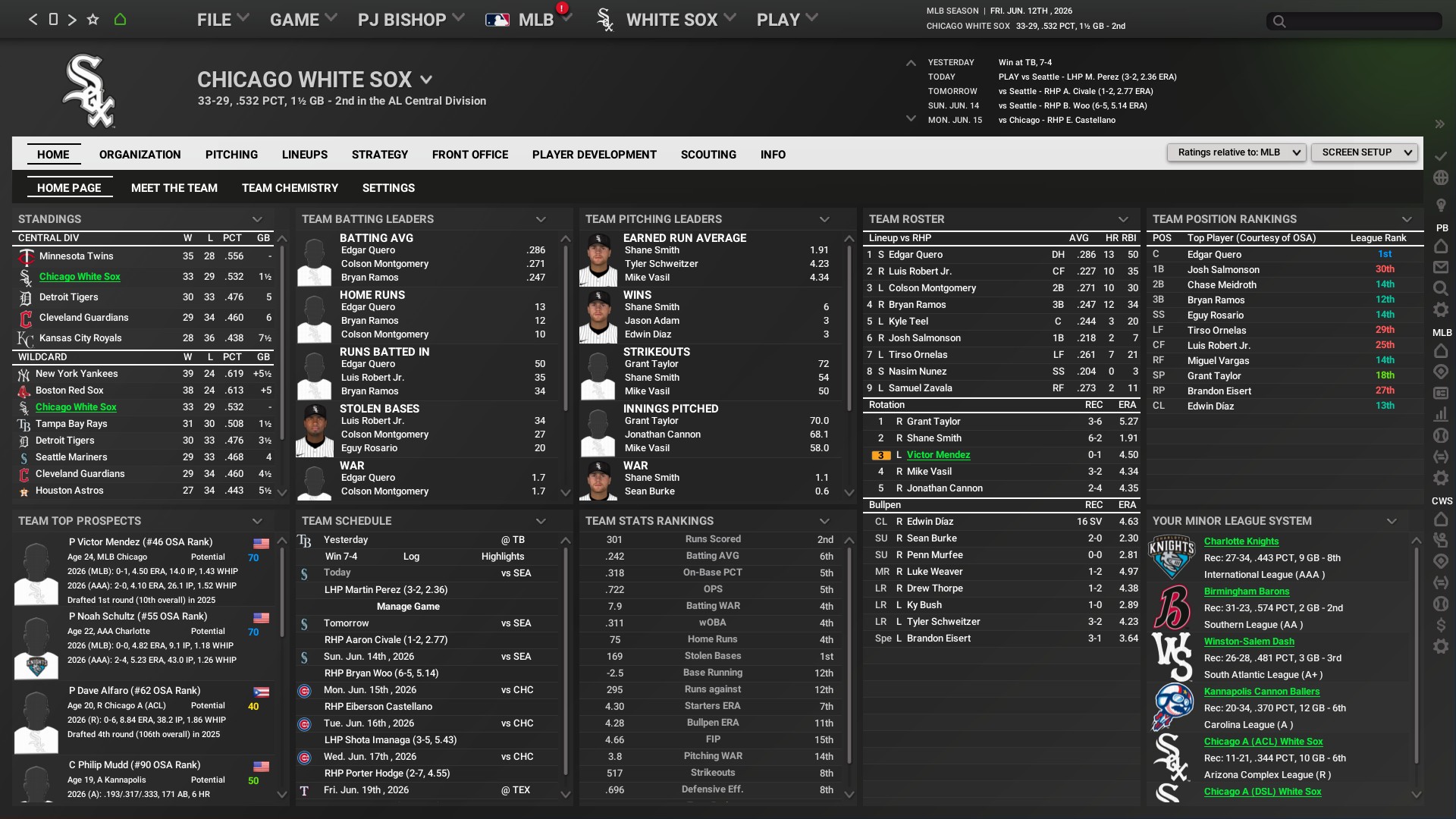The width and height of the screenshot is (1456, 819).
Task: Click the Manage Game button
Action: pos(408,607)
